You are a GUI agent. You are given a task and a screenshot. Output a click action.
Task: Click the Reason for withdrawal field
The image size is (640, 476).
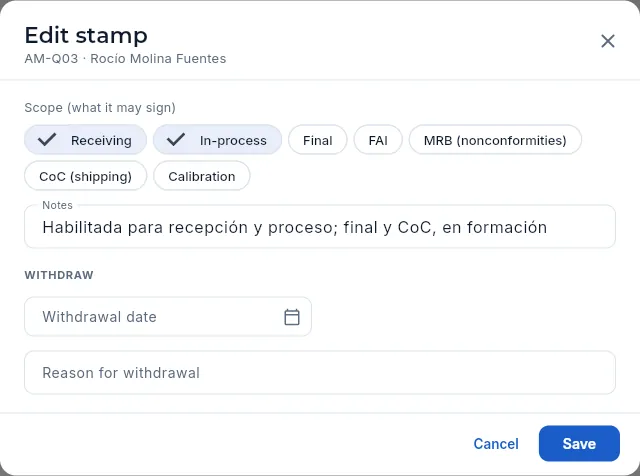point(320,373)
